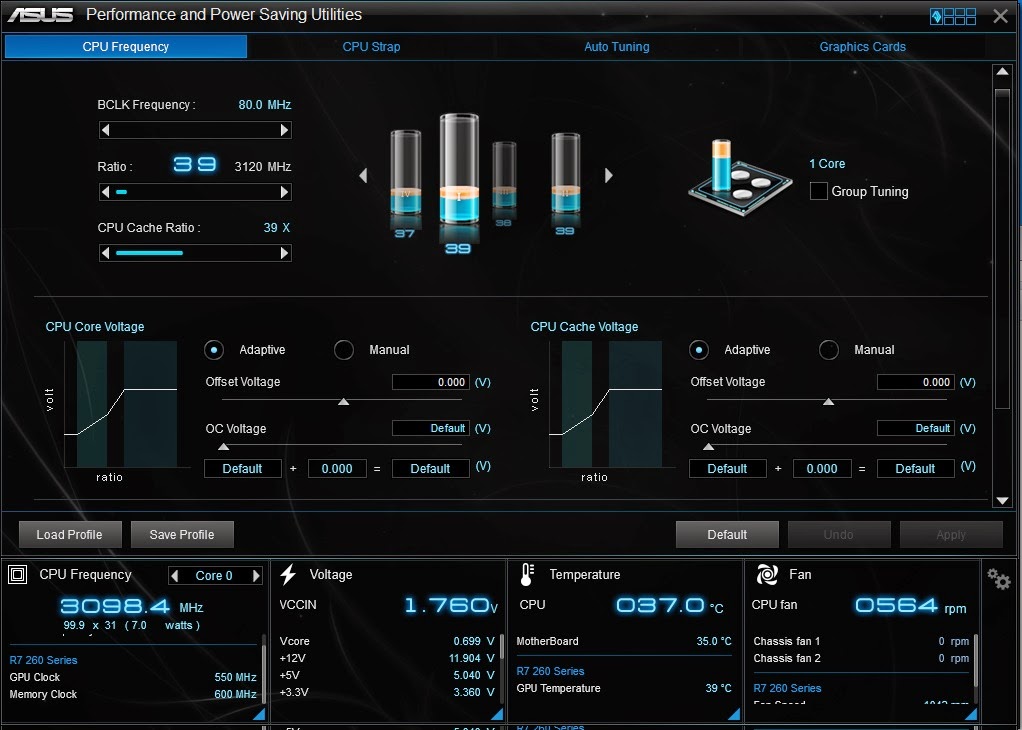Increase BCLK Frequency with right arrow
The height and width of the screenshot is (730, 1022).
284,130
